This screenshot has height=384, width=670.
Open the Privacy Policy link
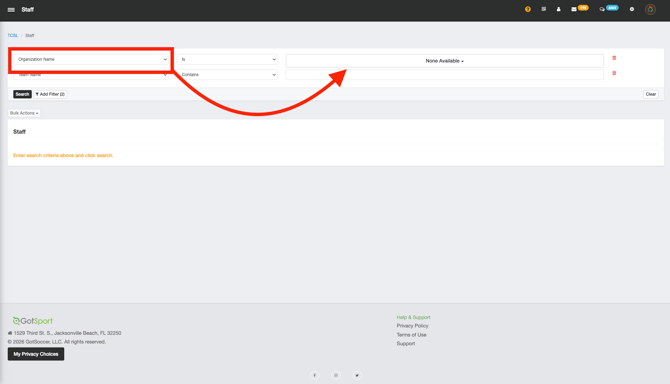tap(412, 325)
